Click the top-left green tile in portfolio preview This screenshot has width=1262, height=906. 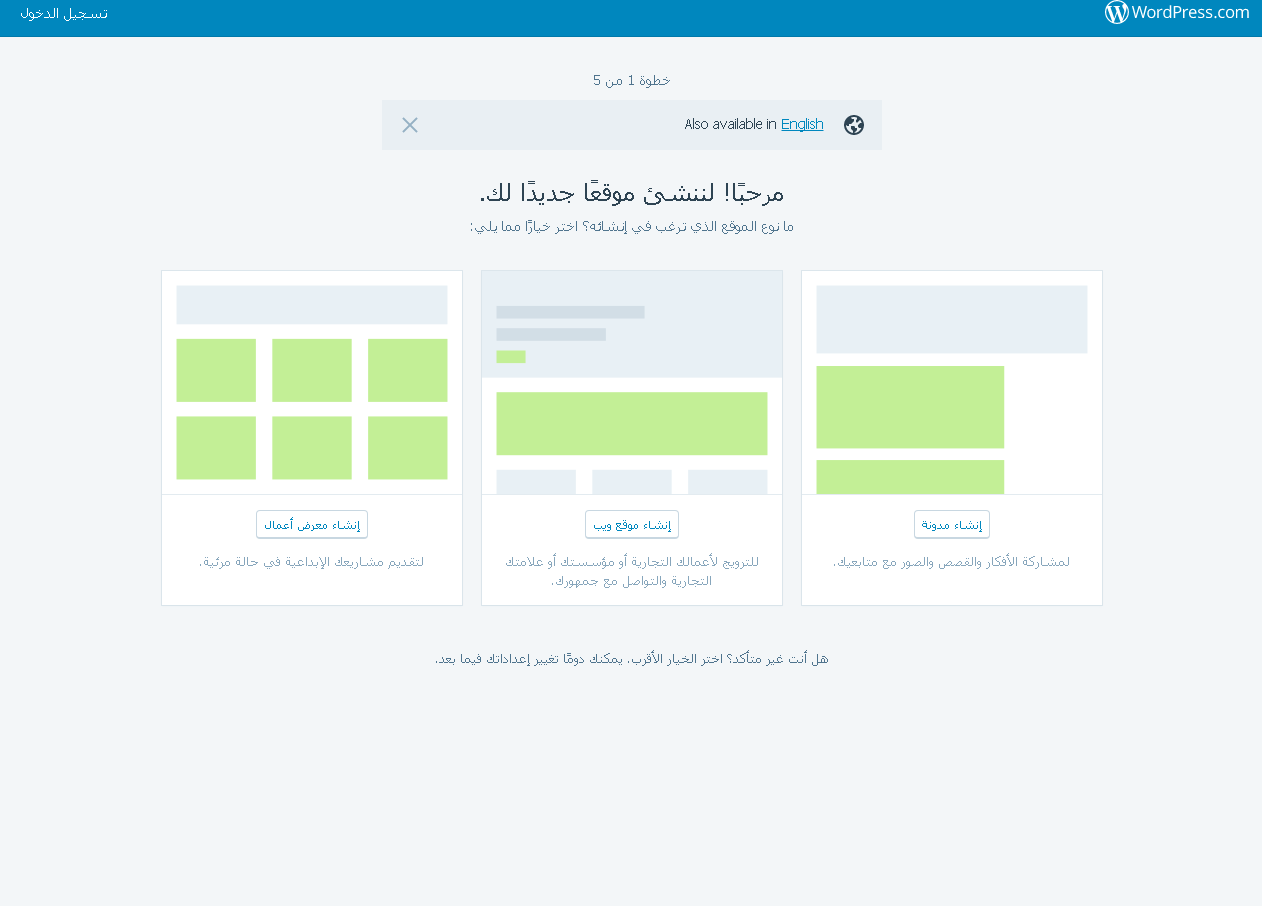pos(216,370)
